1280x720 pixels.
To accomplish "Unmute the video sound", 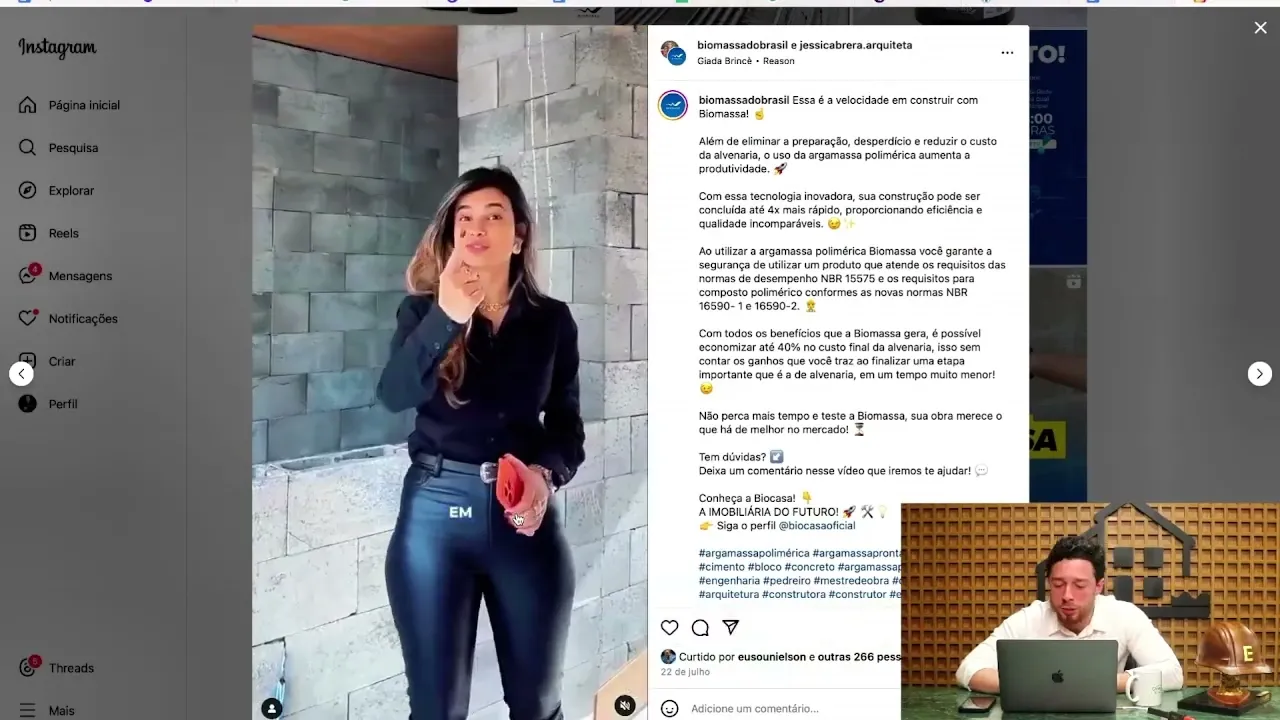I will point(625,705).
